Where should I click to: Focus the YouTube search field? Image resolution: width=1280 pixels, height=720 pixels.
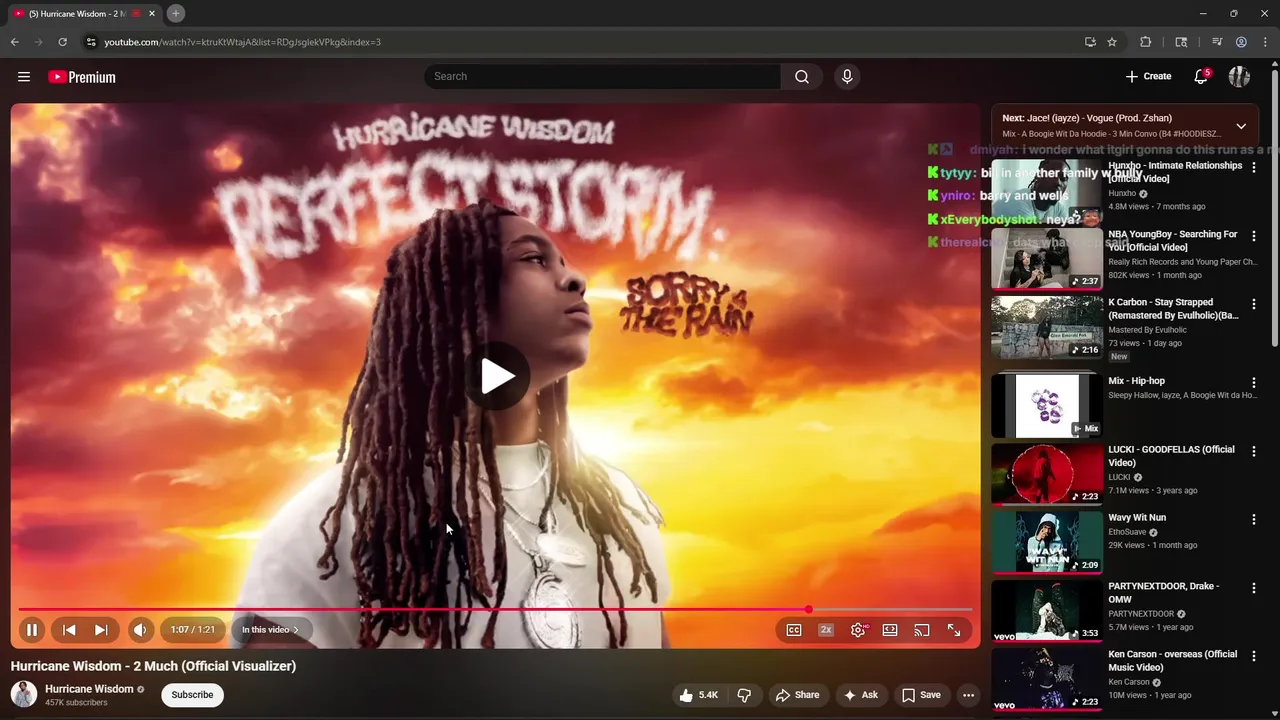(602, 77)
